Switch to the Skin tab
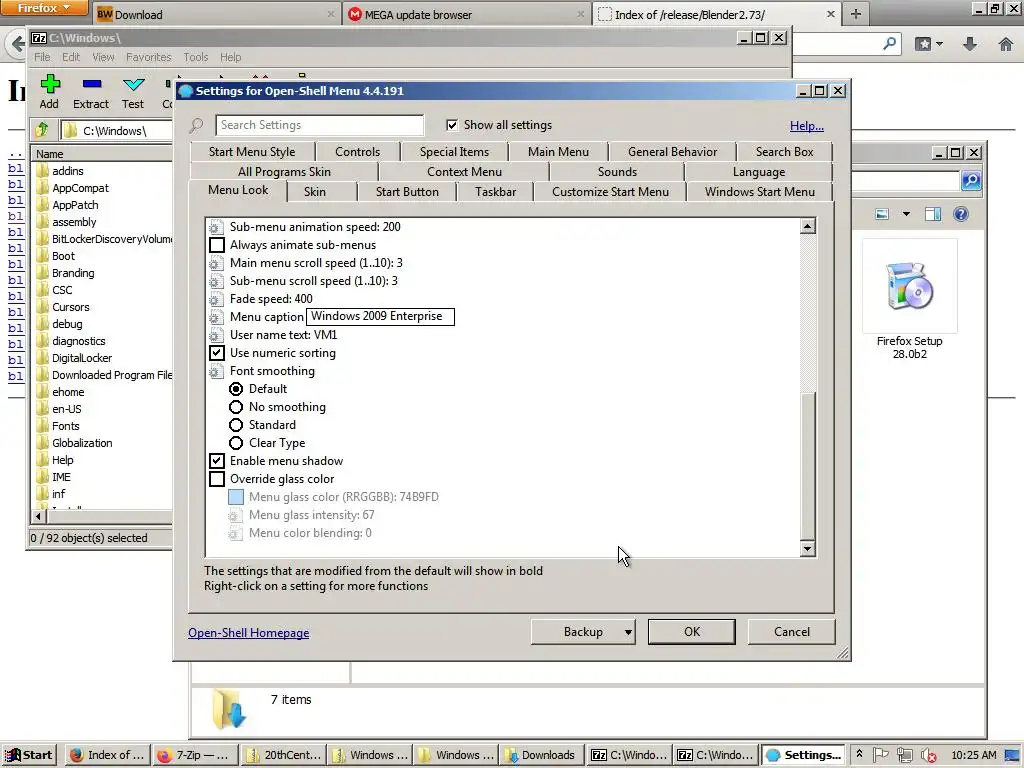 pyautogui.click(x=315, y=192)
